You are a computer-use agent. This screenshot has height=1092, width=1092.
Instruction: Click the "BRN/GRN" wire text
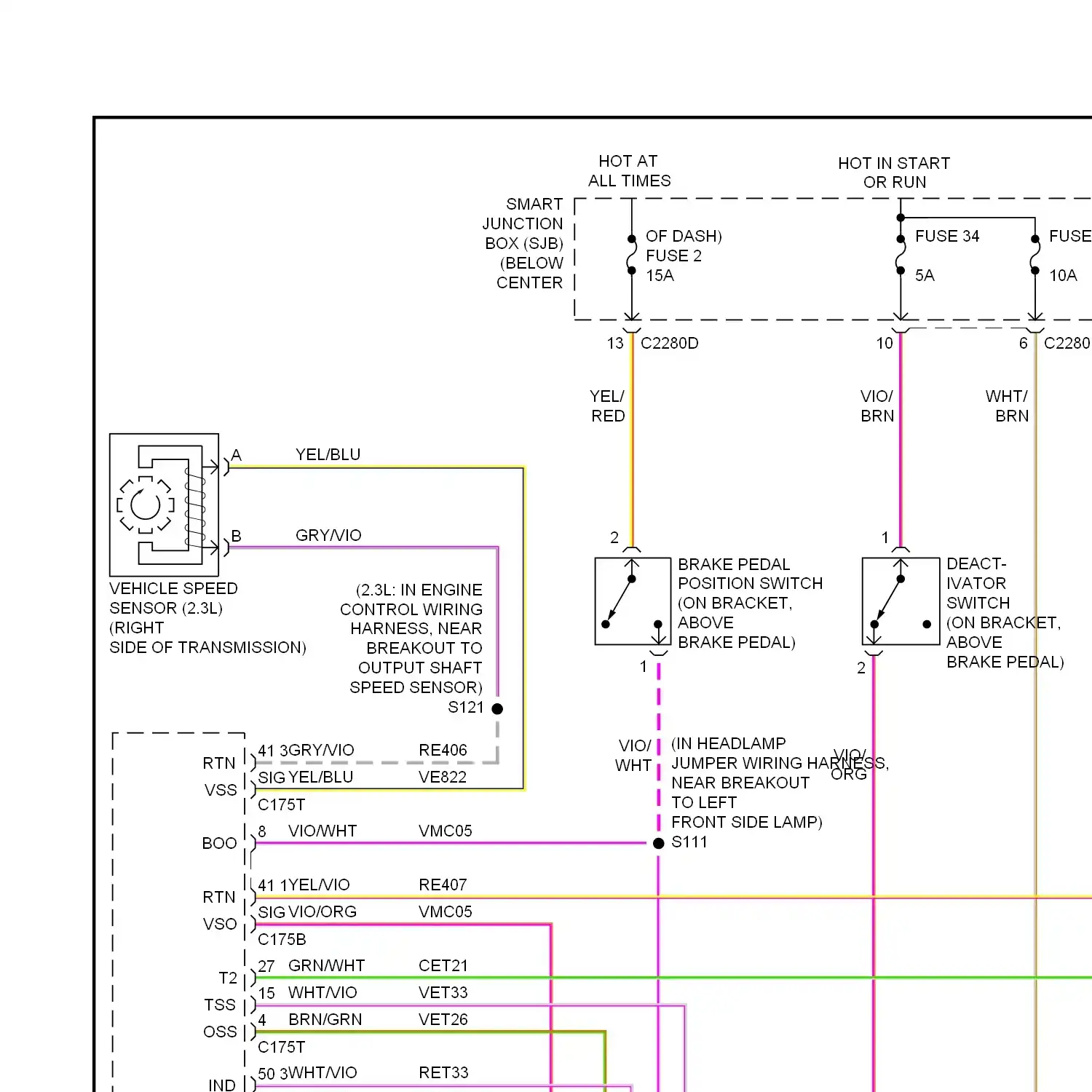(x=325, y=1019)
